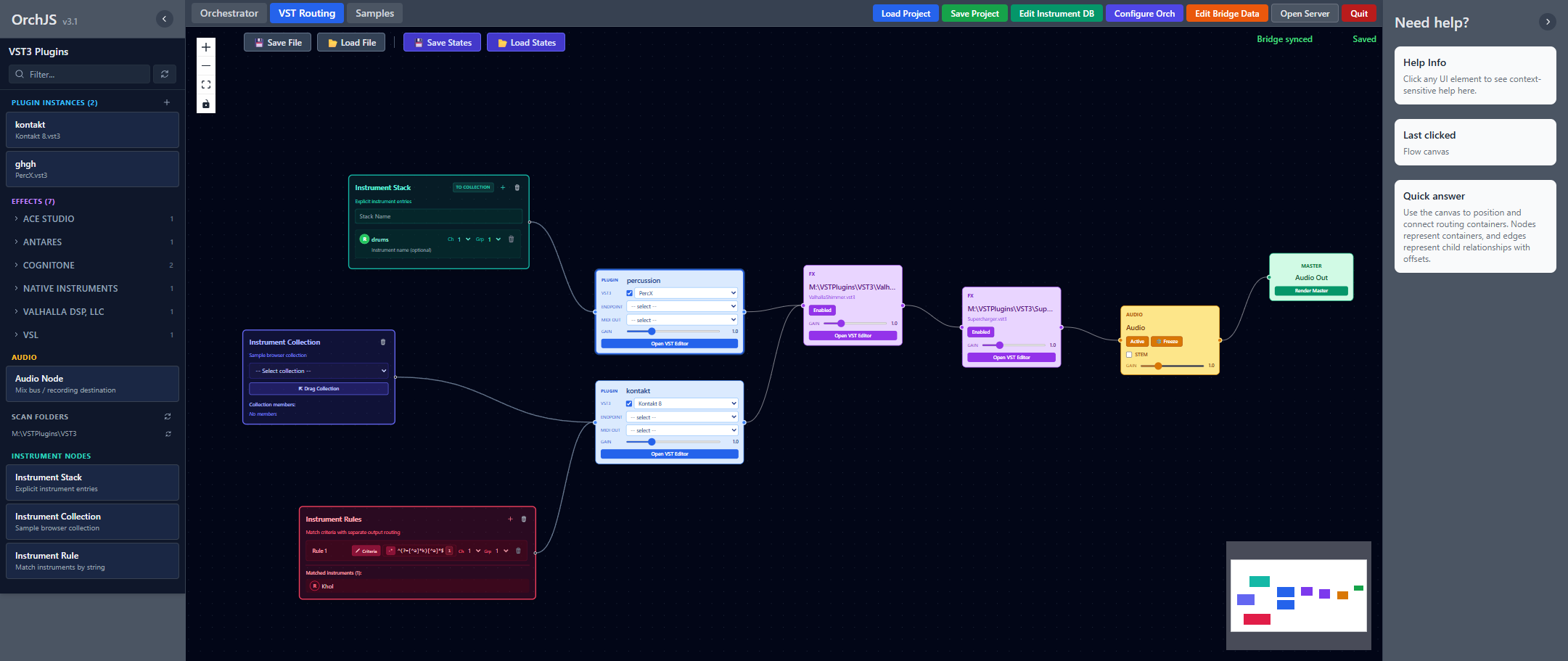This screenshot has width=1568, height=661.
Task: Toggle the VST3 checkbox on the kontakt node
Action: [629, 403]
